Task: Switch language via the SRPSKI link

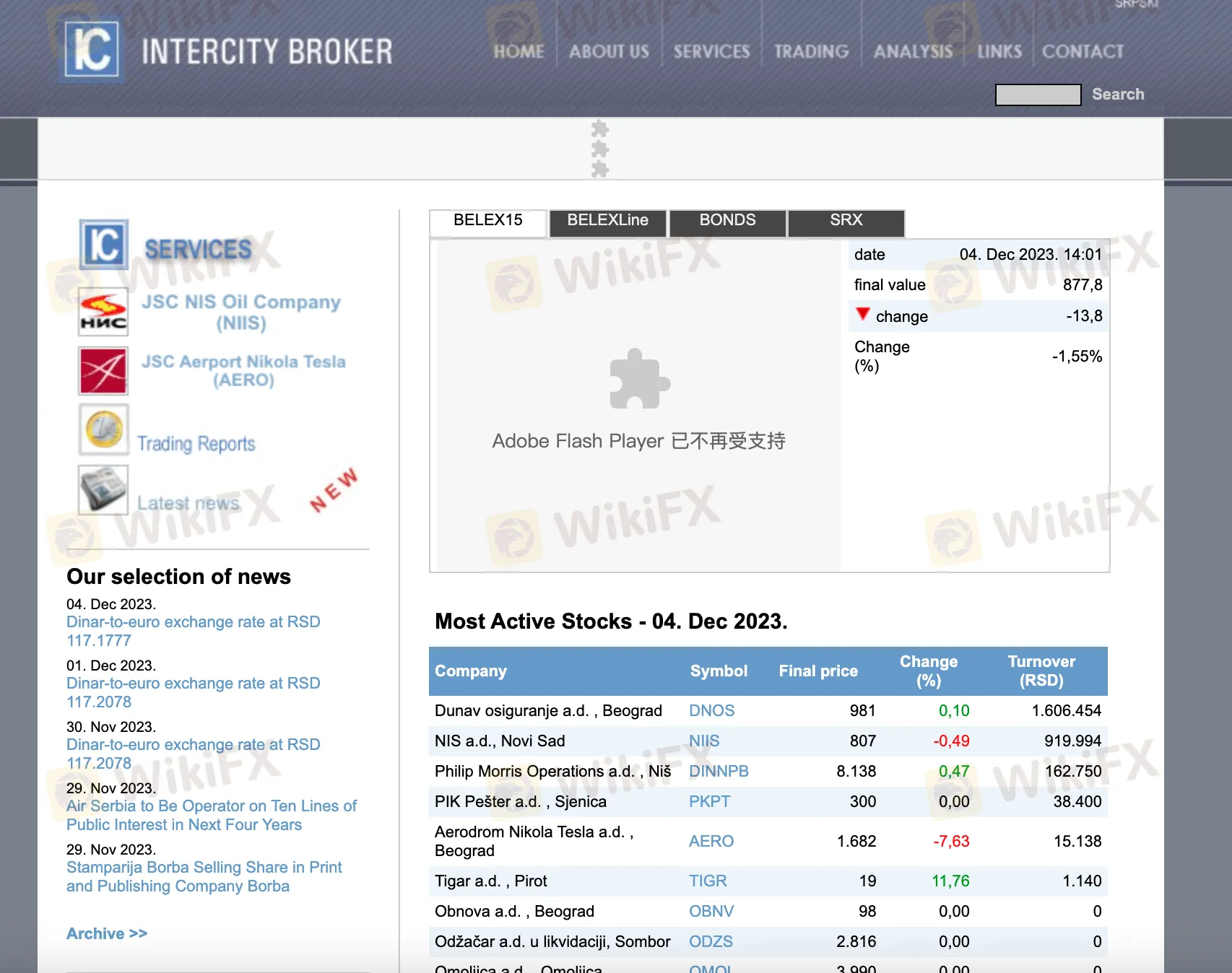Action: coord(1136,4)
